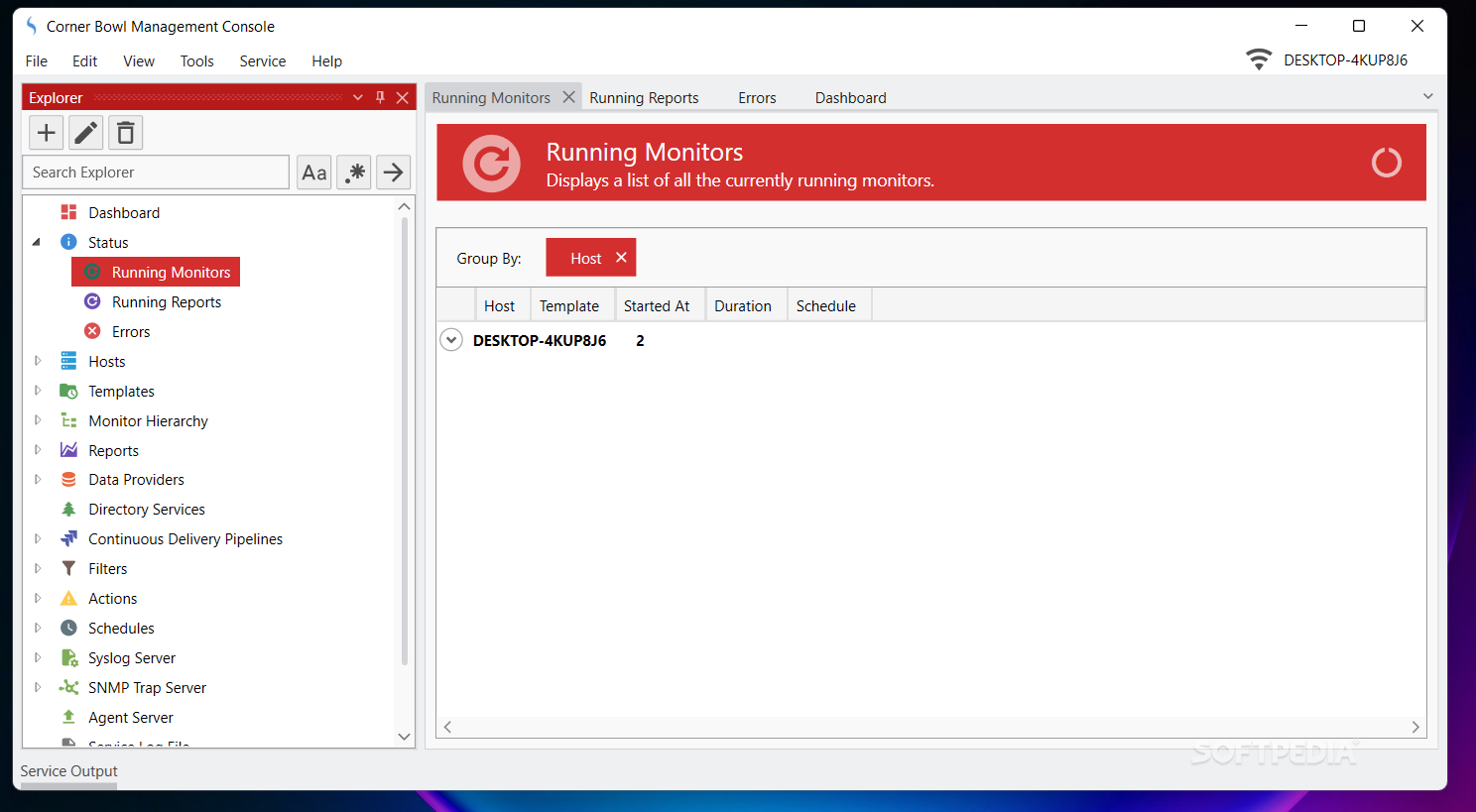The height and width of the screenshot is (812, 1476).
Task: Toggle match case Aa search option
Action: click(314, 173)
